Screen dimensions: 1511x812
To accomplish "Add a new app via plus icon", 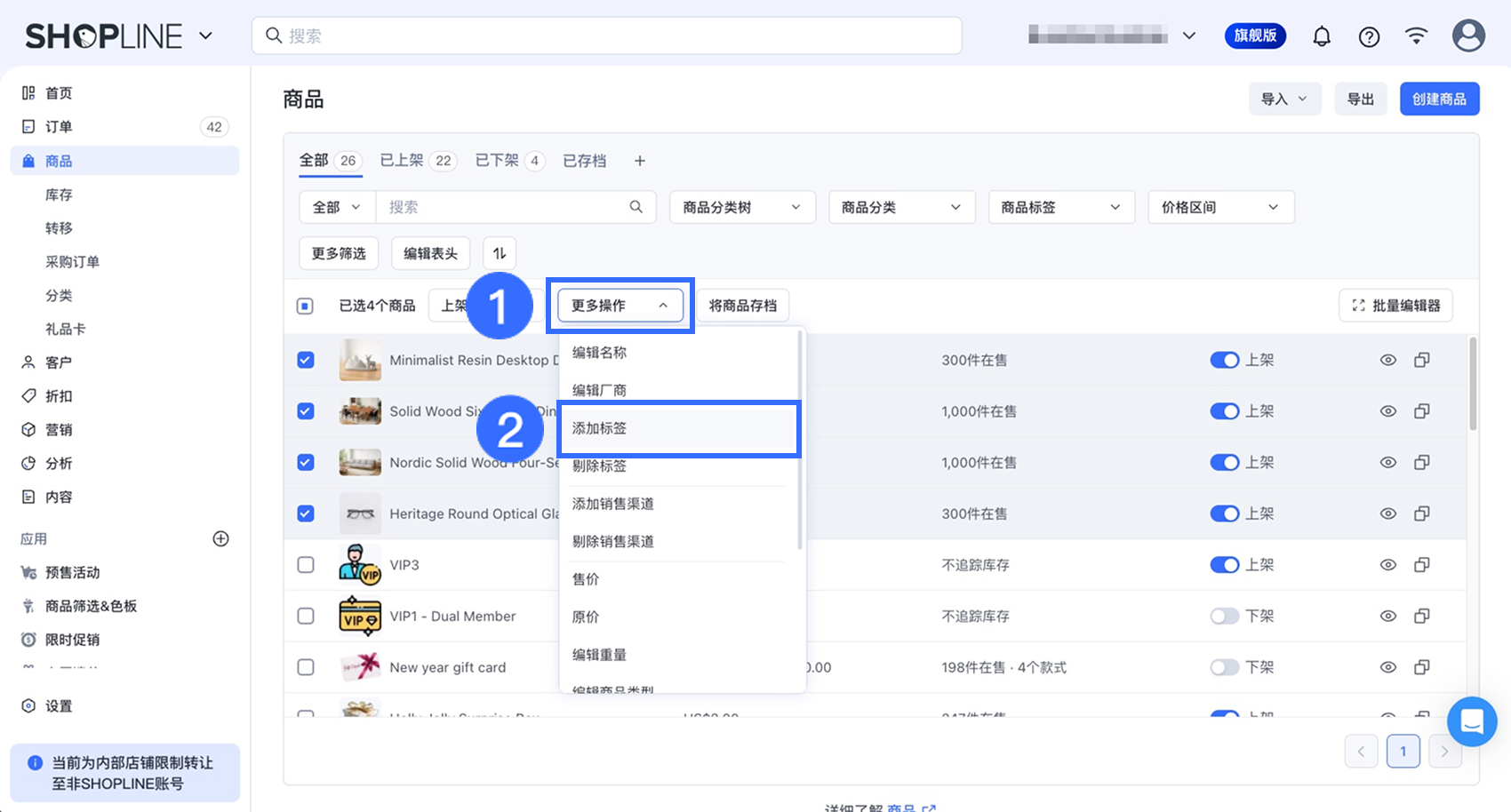I will click(221, 539).
